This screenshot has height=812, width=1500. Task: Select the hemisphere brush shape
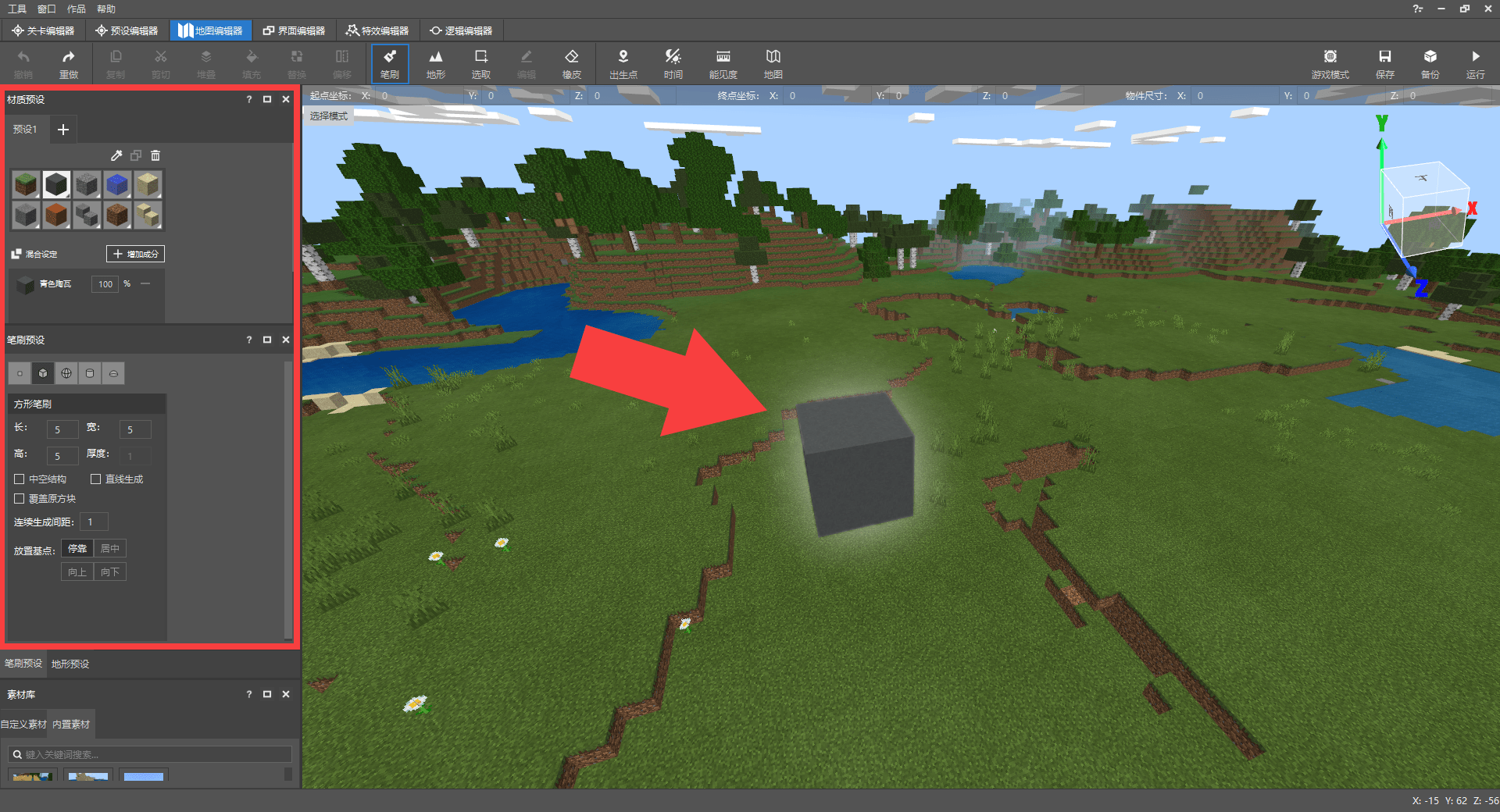tap(113, 373)
